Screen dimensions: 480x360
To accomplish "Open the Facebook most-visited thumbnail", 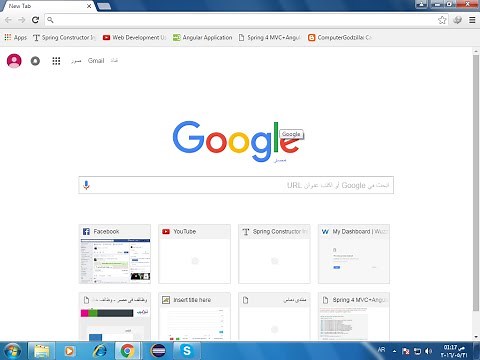I will [115, 254].
